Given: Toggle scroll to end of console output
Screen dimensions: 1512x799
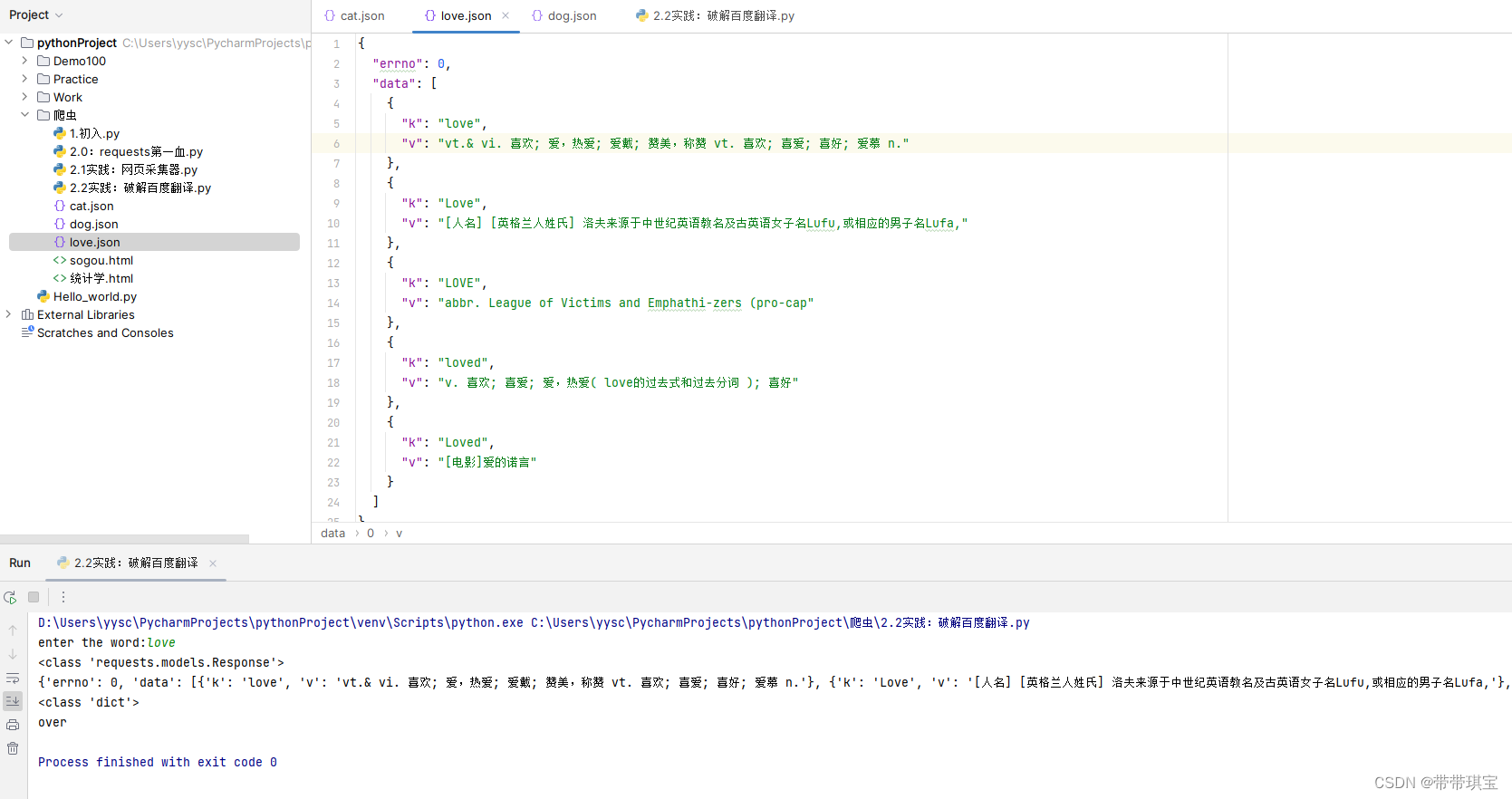Looking at the screenshot, I should 13,701.
